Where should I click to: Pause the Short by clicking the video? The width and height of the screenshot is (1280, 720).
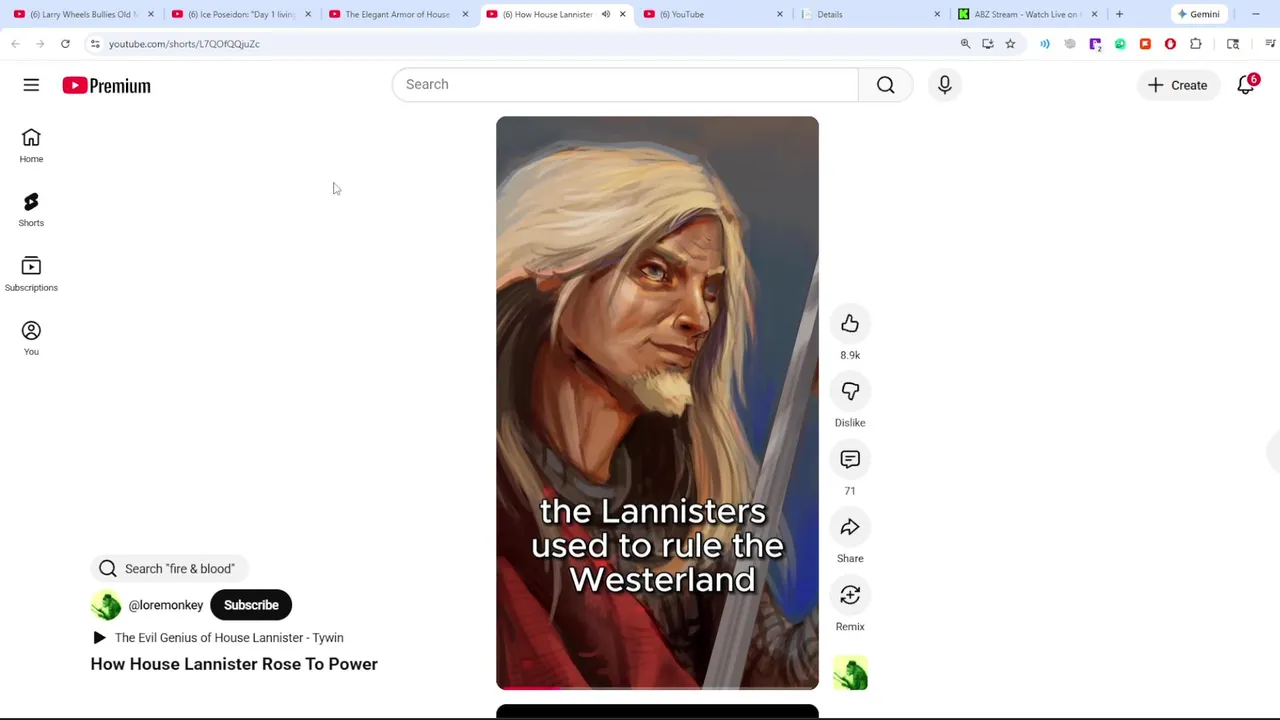657,402
